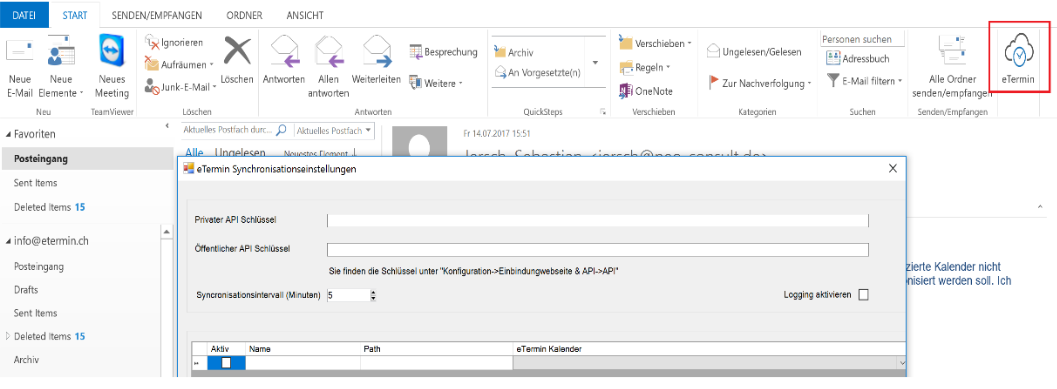Image resolution: width=1057 pixels, height=389 pixels.
Task: Open the Aufräumen dropdown
Action: click(179, 65)
